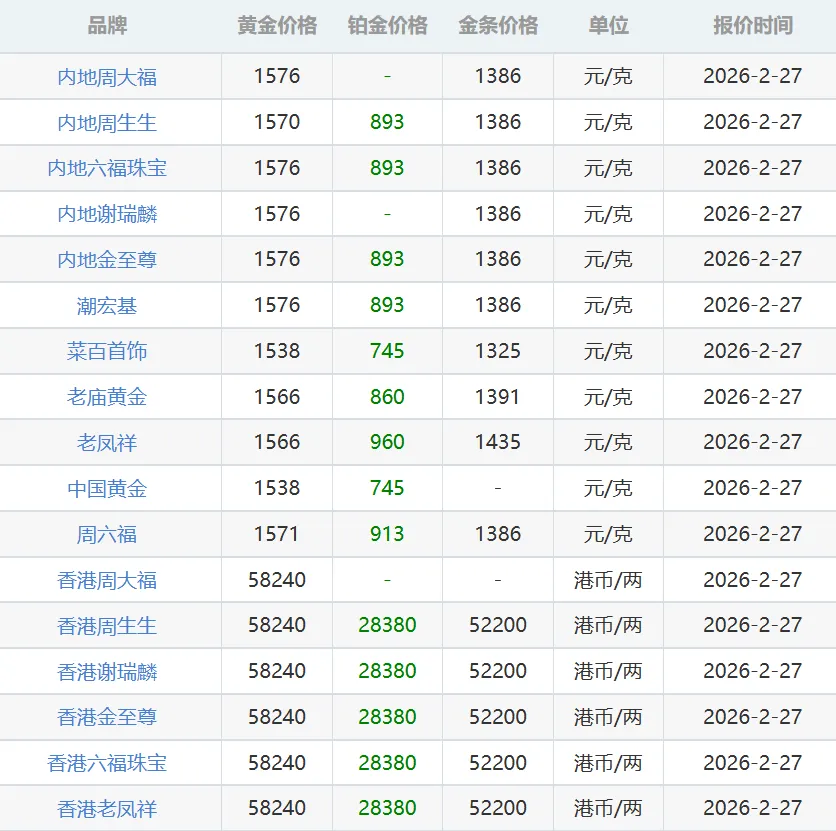This screenshot has height=831, width=836.
Task: Select gold price 1576 in 内地周大福 row
Action: tap(277, 76)
